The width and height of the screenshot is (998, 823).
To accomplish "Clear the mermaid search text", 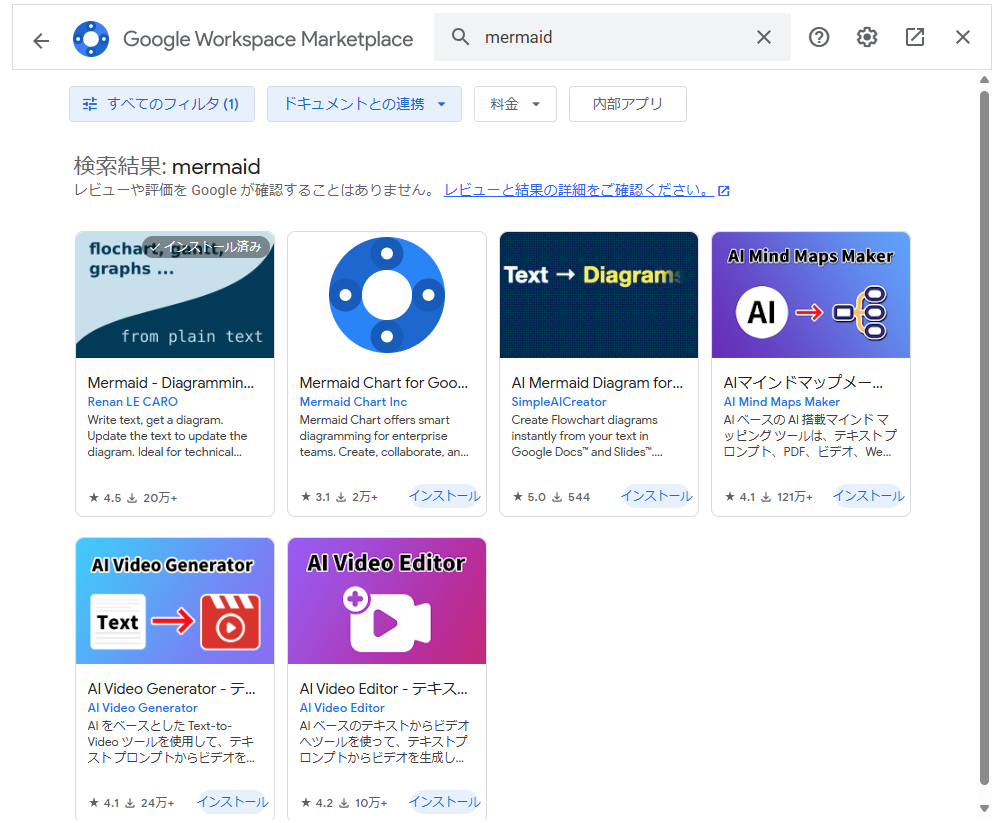I will (x=764, y=37).
